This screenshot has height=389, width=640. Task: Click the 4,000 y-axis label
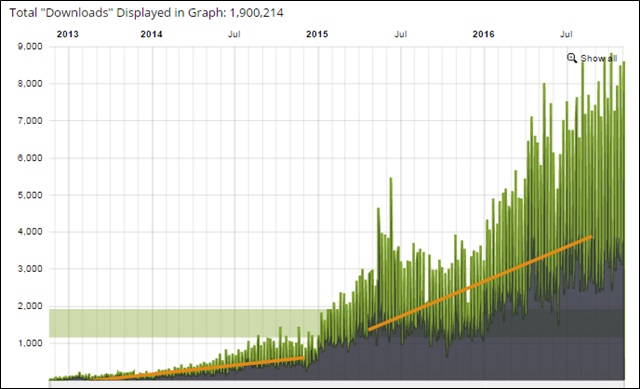[x=30, y=232]
